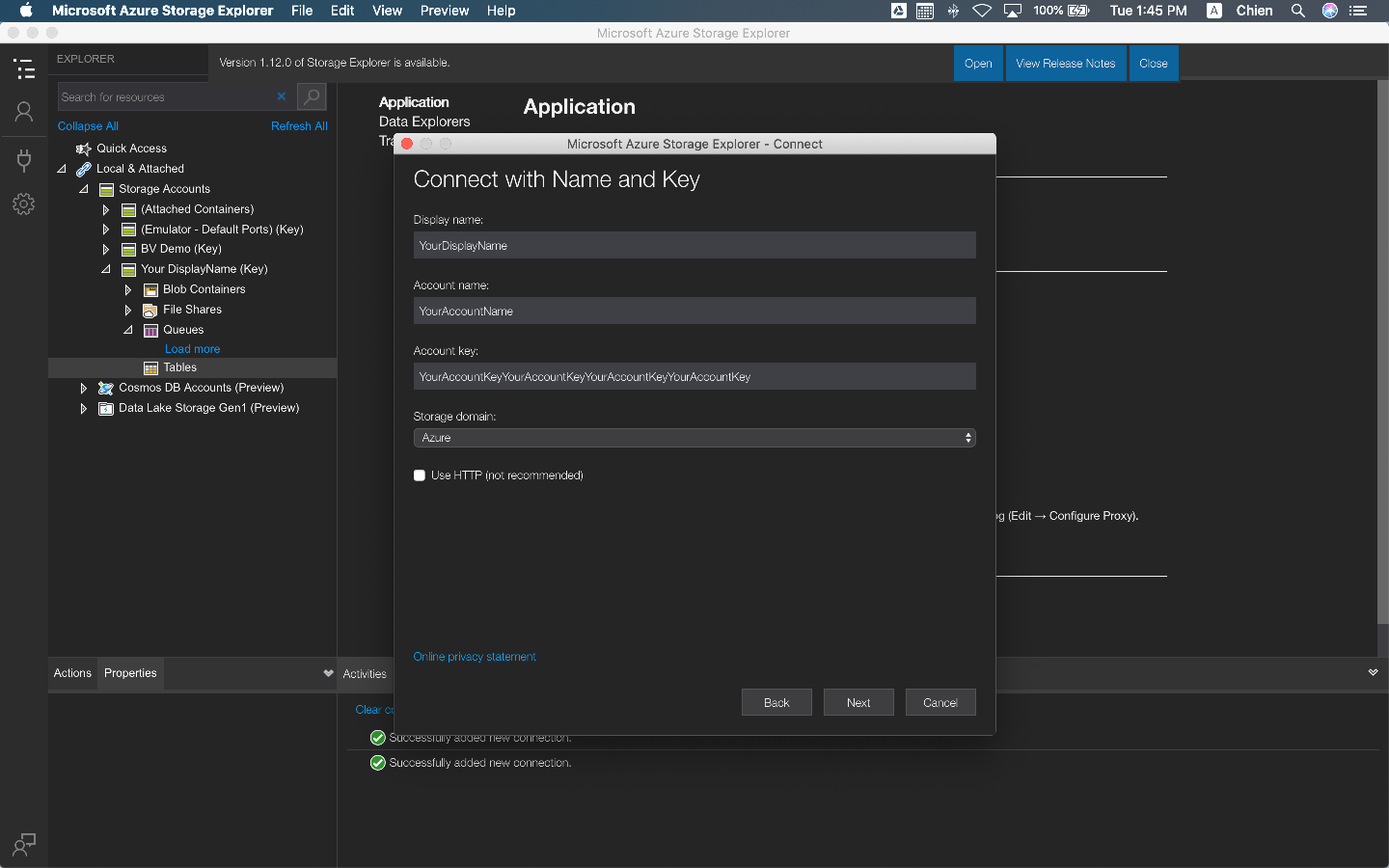Click View Release Notes button
This screenshot has height=868, width=1389.
1065,64
